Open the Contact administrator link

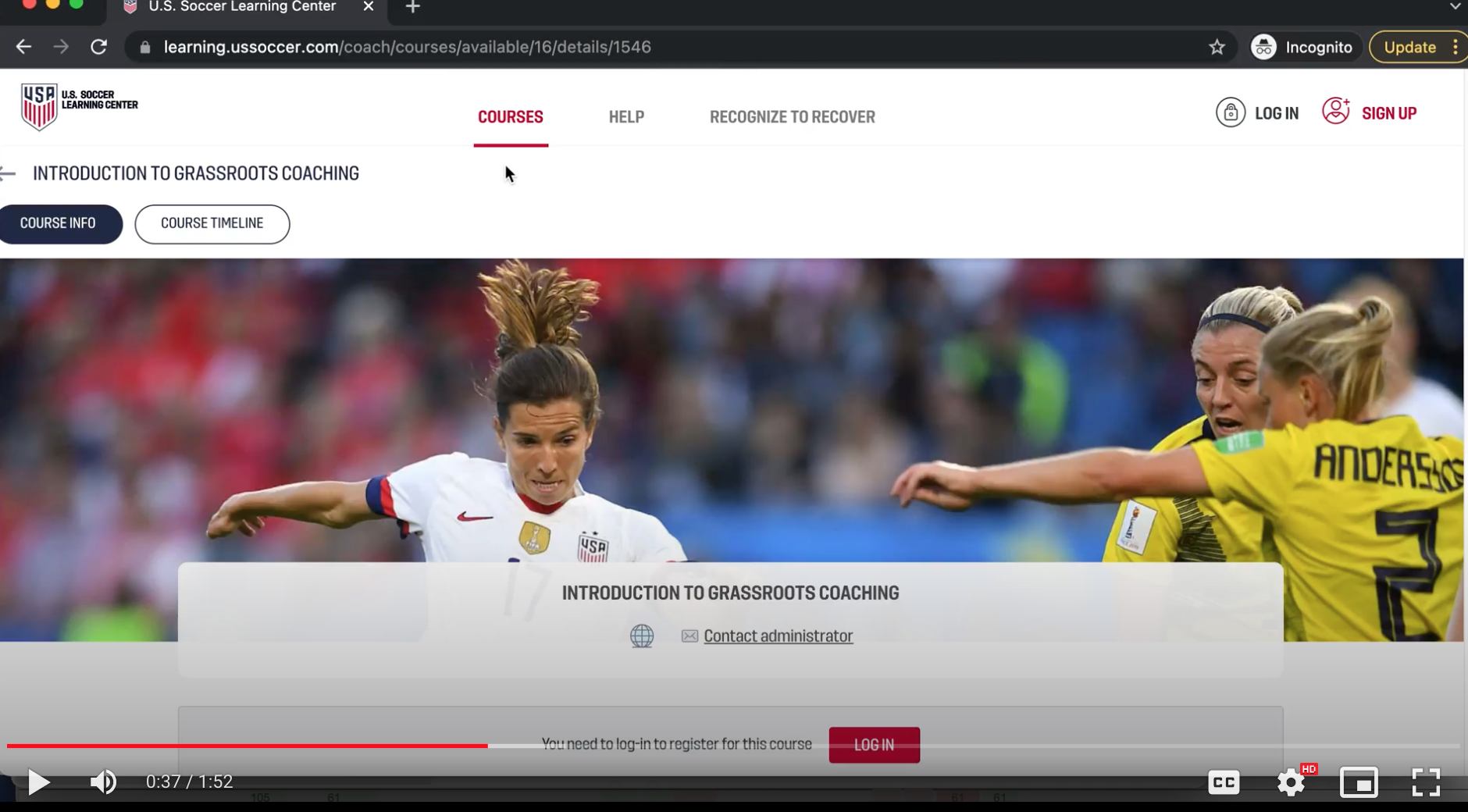(778, 636)
